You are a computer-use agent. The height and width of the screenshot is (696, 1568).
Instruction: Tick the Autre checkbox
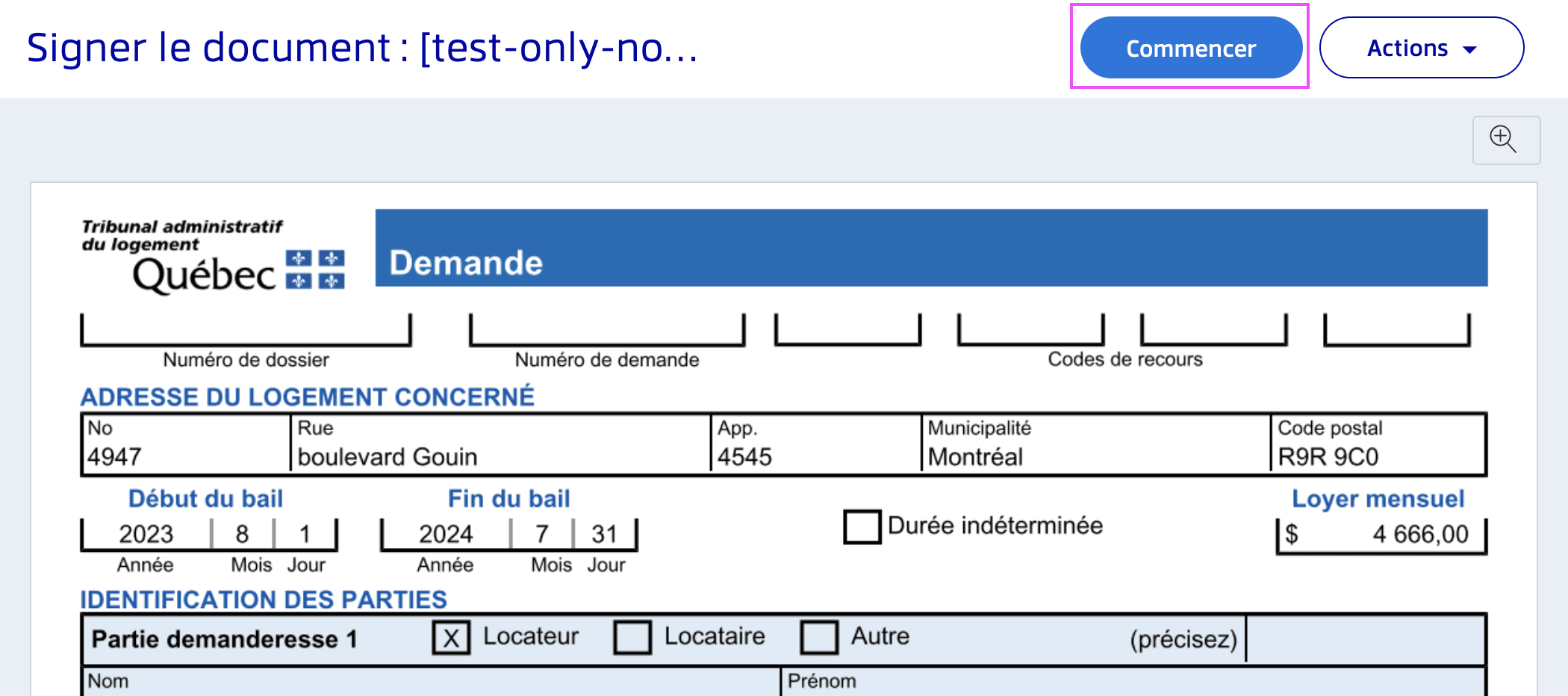click(819, 638)
